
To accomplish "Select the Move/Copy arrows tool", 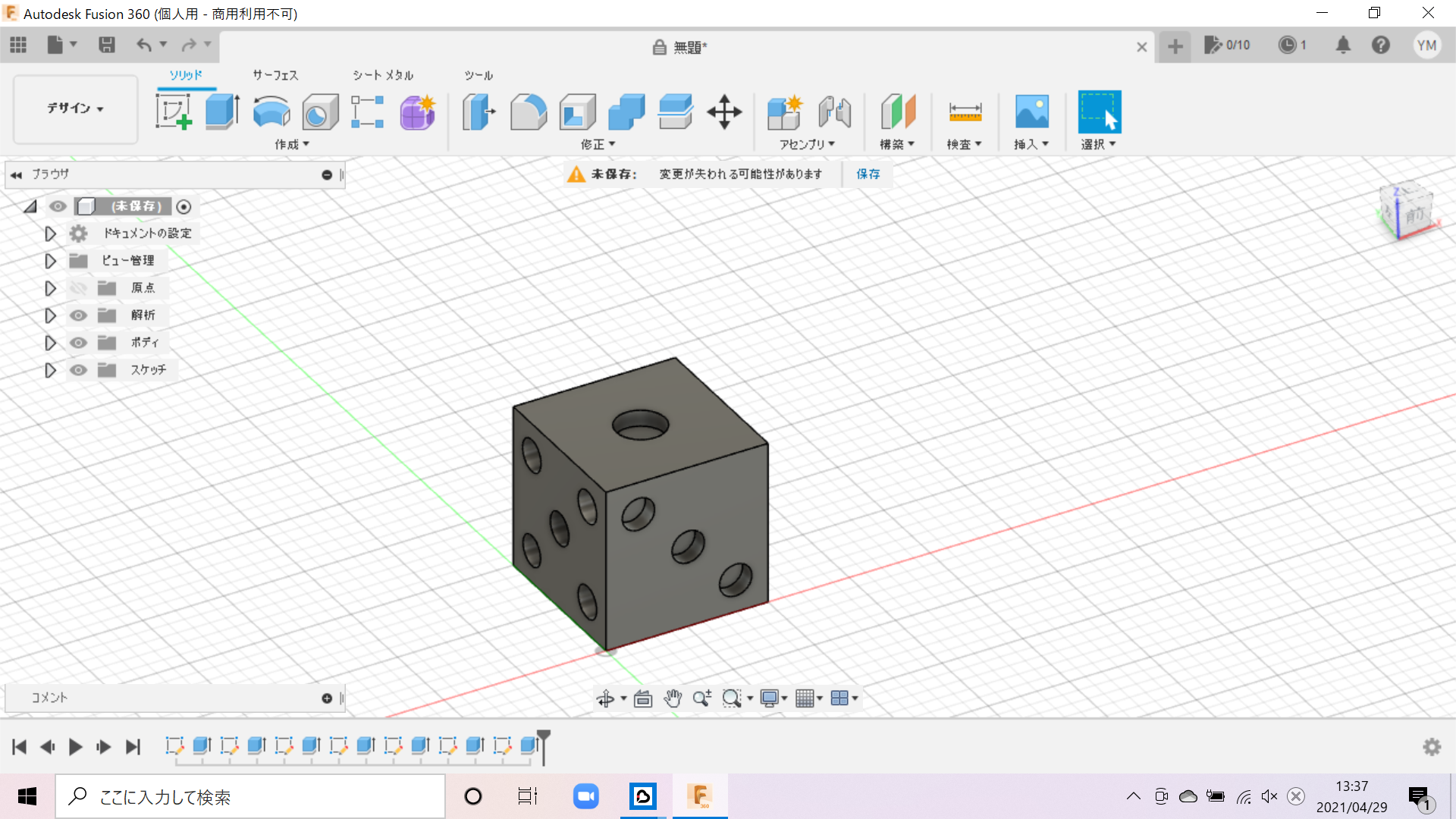I will (x=724, y=112).
